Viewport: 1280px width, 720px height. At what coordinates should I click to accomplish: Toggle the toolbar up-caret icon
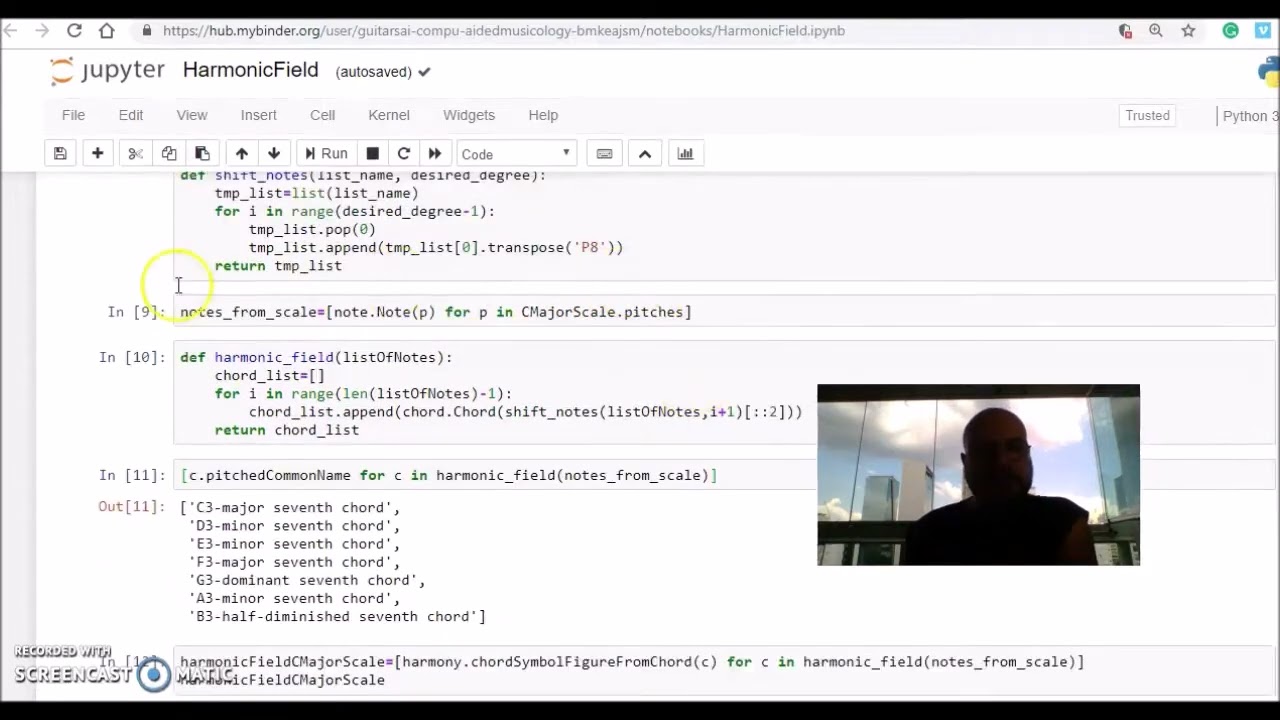645,154
